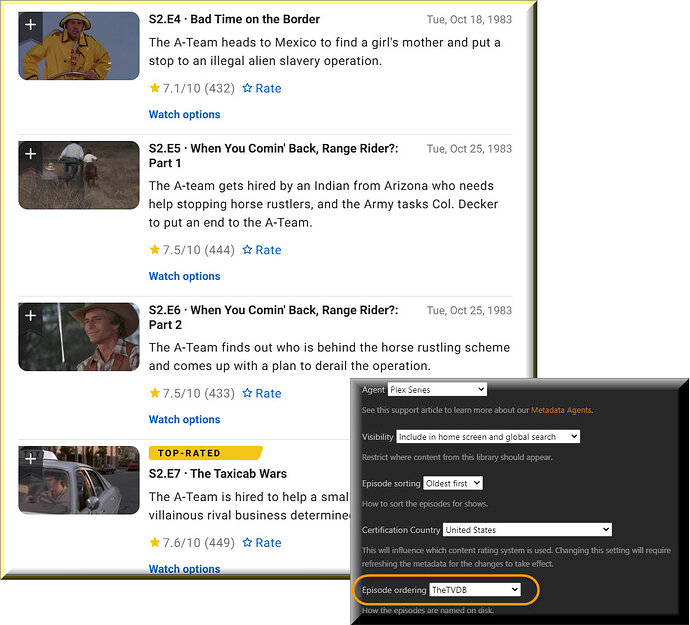
Task: Click the 7.5/10 (433) rating
Action: click(x=192, y=393)
